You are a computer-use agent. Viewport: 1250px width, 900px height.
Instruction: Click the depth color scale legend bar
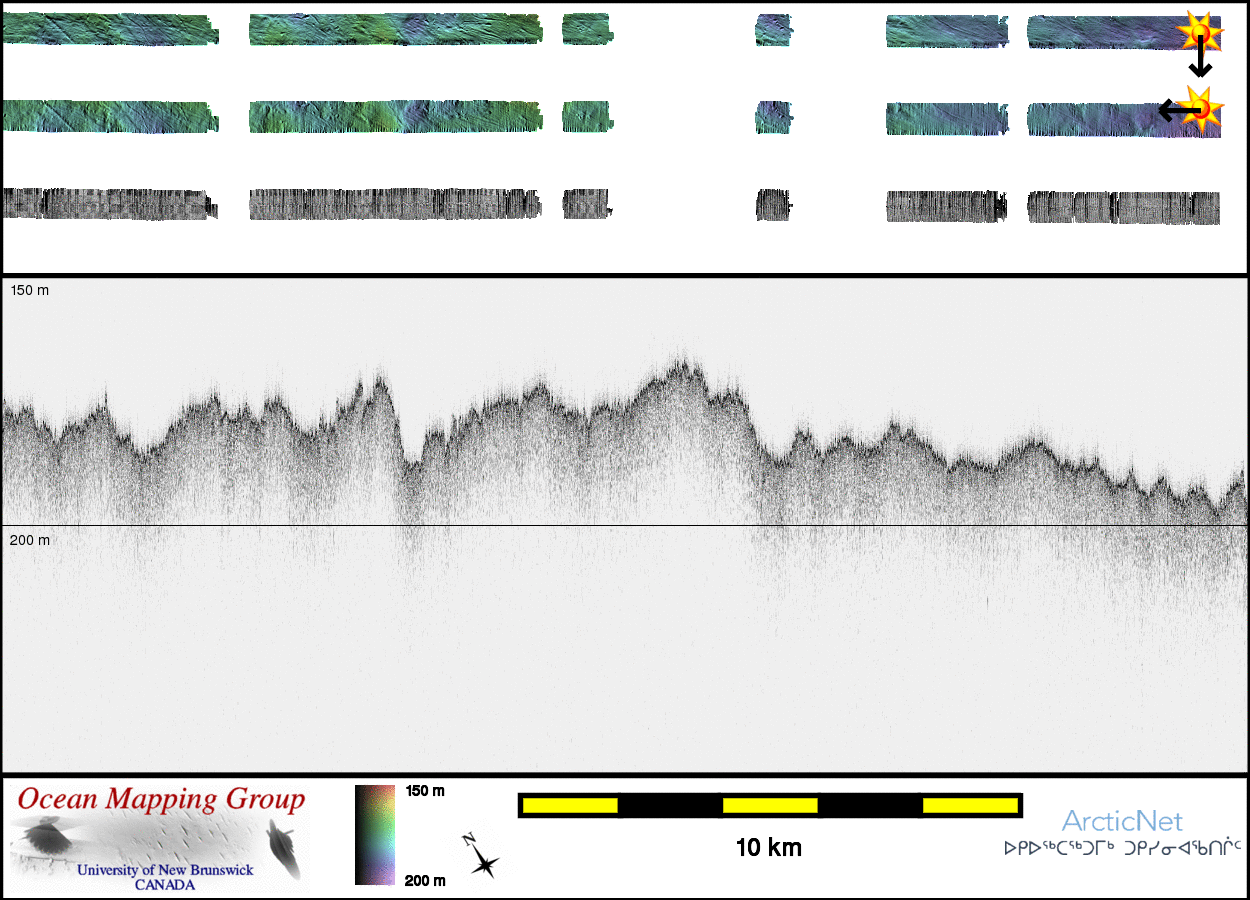point(374,835)
